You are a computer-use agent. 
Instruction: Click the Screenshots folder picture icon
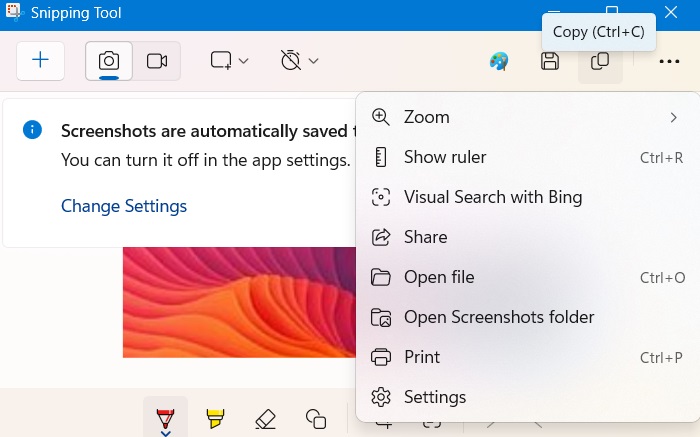(x=381, y=317)
